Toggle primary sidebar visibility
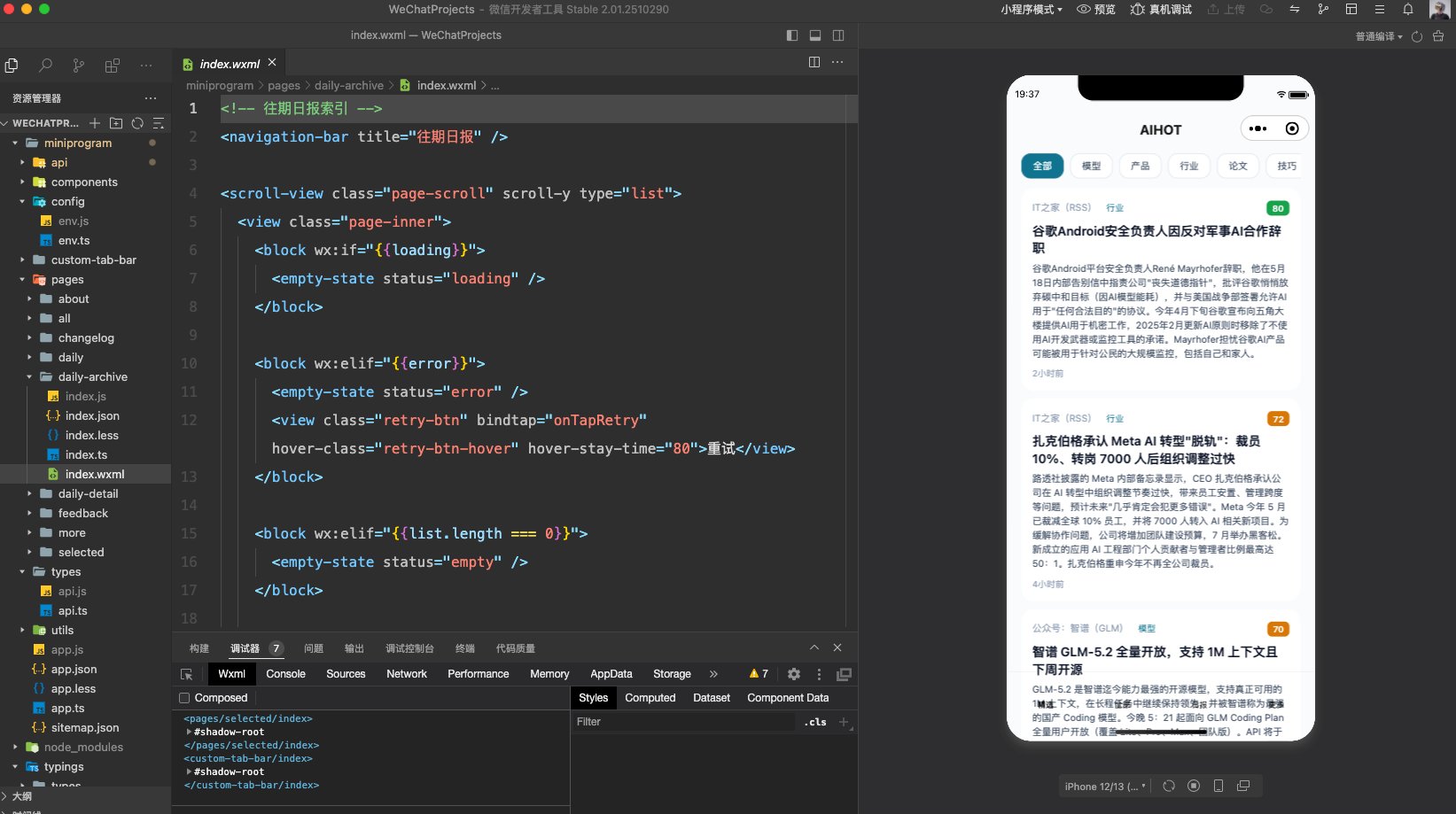This screenshot has height=814, width=1456. tap(792, 35)
